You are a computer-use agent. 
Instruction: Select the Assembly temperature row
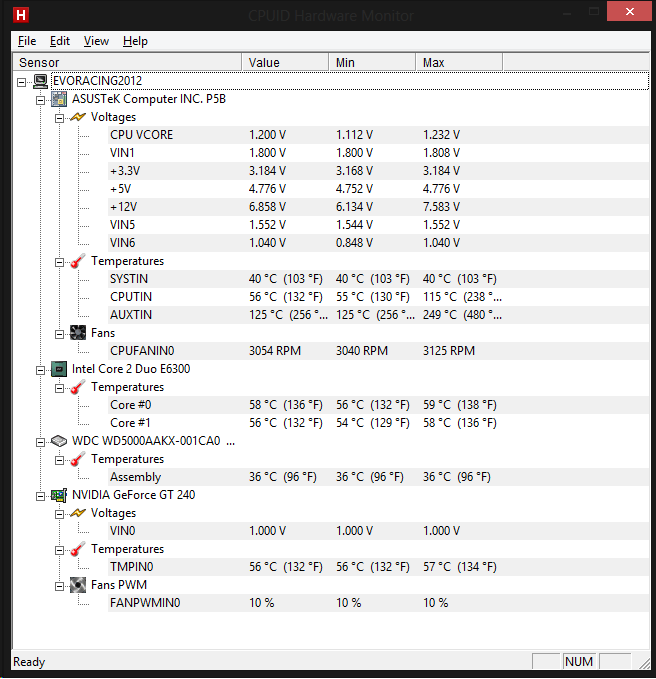click(378, 477)
